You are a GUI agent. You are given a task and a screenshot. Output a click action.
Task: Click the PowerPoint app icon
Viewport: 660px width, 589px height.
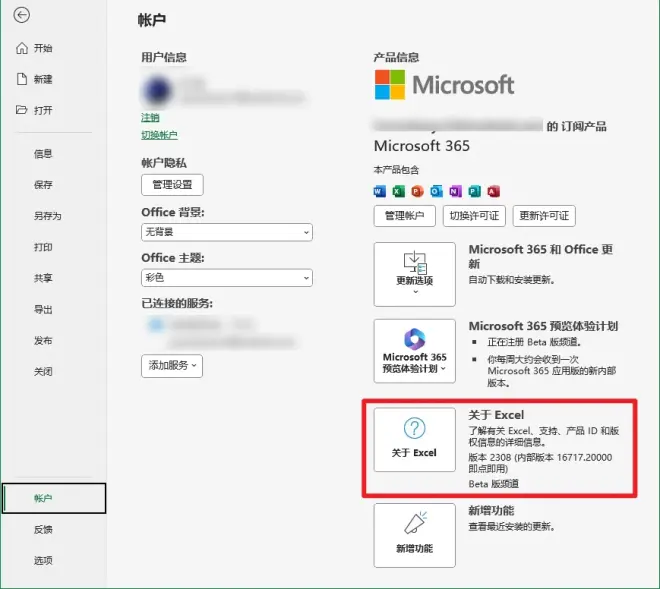pyautogui.click(x=417, y=192)
